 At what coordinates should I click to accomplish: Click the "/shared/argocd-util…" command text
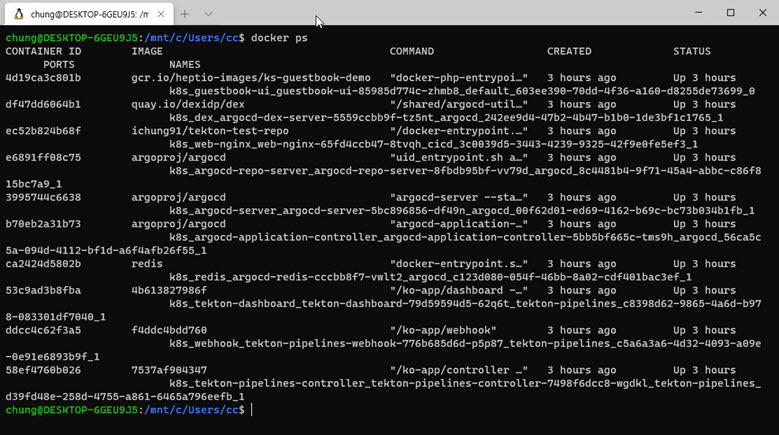point(459,104)
